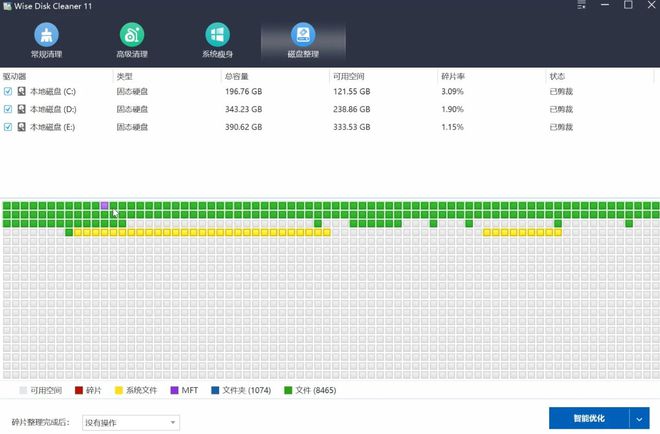Open the title bar menu icon
660x434 pixels.
click(582, 6)
